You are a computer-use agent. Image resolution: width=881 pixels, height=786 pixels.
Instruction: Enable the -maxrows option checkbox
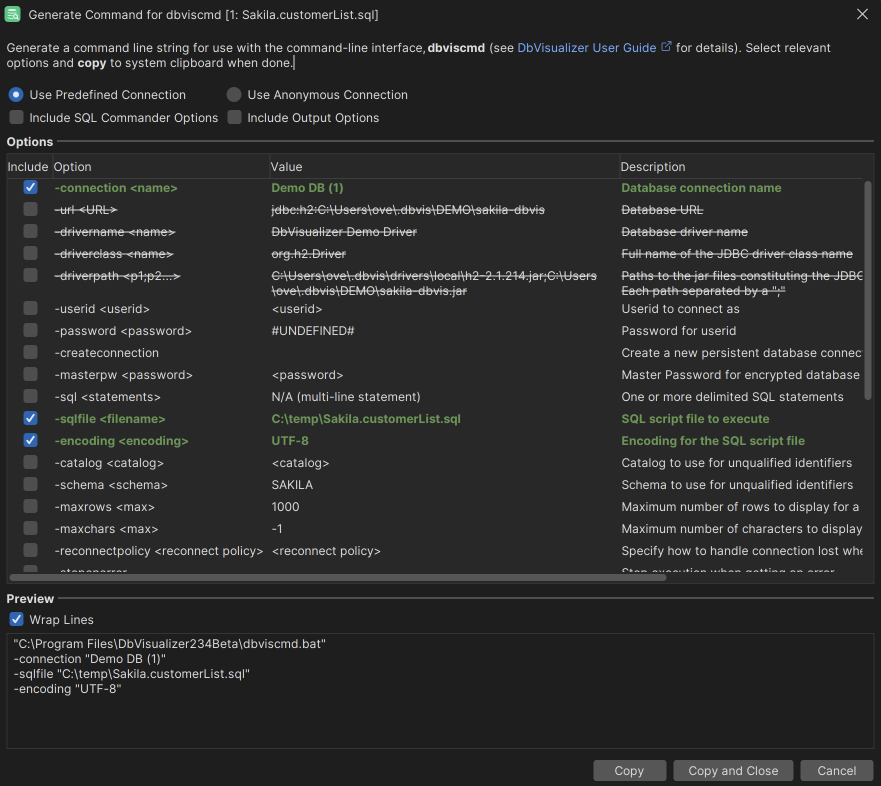click(29, 507)
